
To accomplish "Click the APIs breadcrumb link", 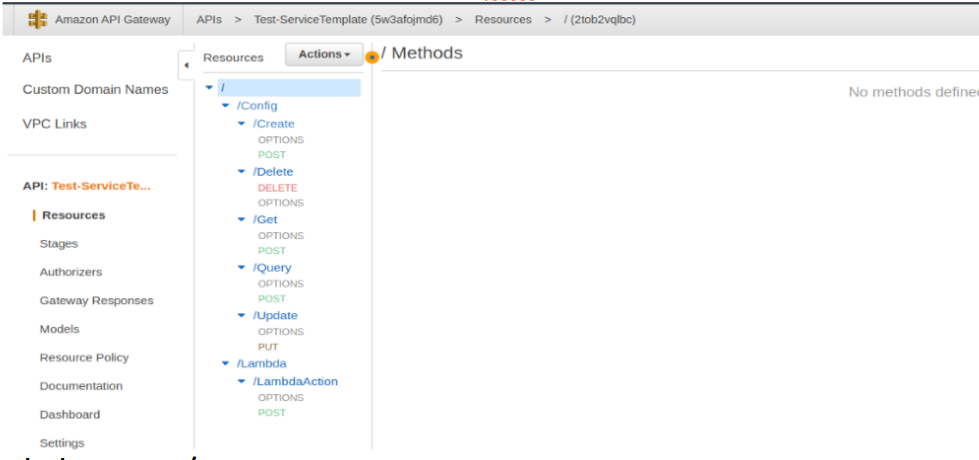I will pyautogui.click(x=209, y=20).
